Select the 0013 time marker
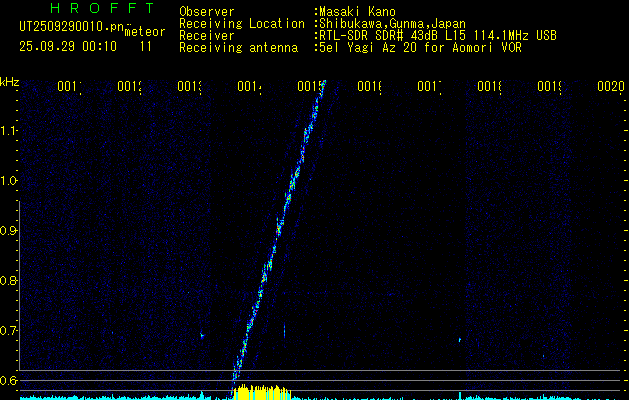Viewport: 629px width, 400px height. point(189,88)
